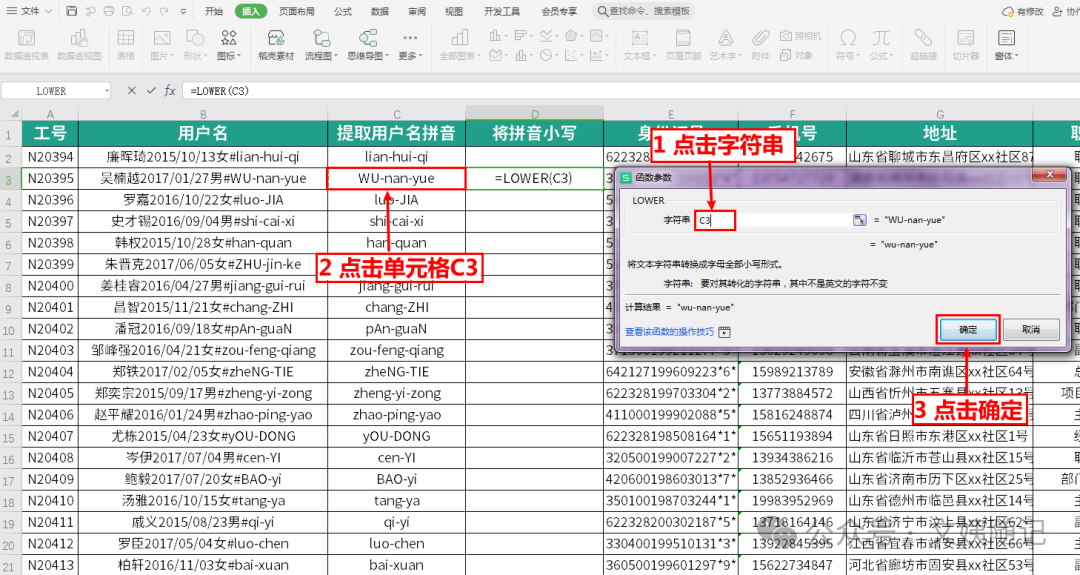This screenshot has height=575, width=1080.
Task: Click the Print icon in quick access toolbar
Action: (109, 11)
